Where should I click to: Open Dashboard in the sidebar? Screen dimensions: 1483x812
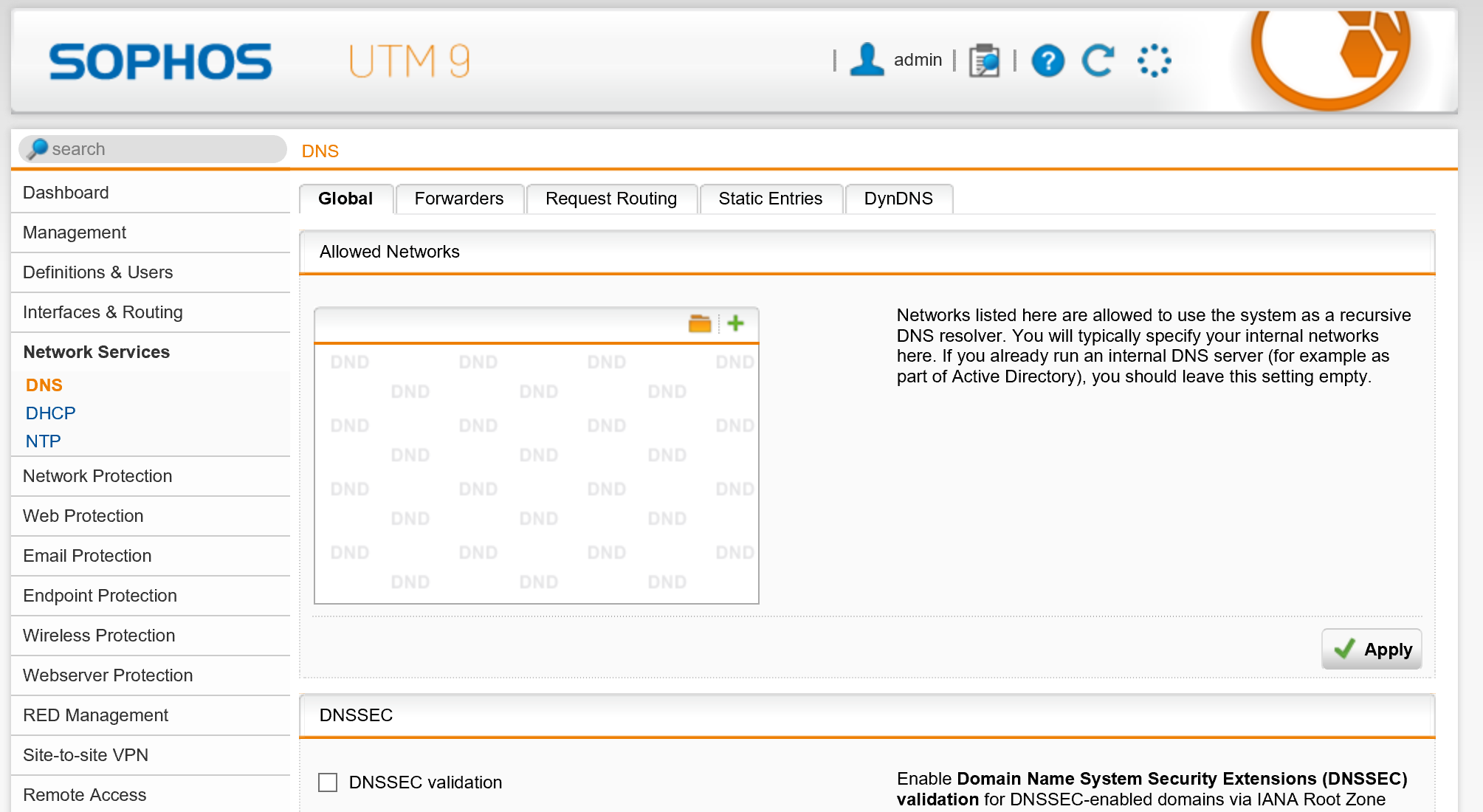(x=151, y=193)
